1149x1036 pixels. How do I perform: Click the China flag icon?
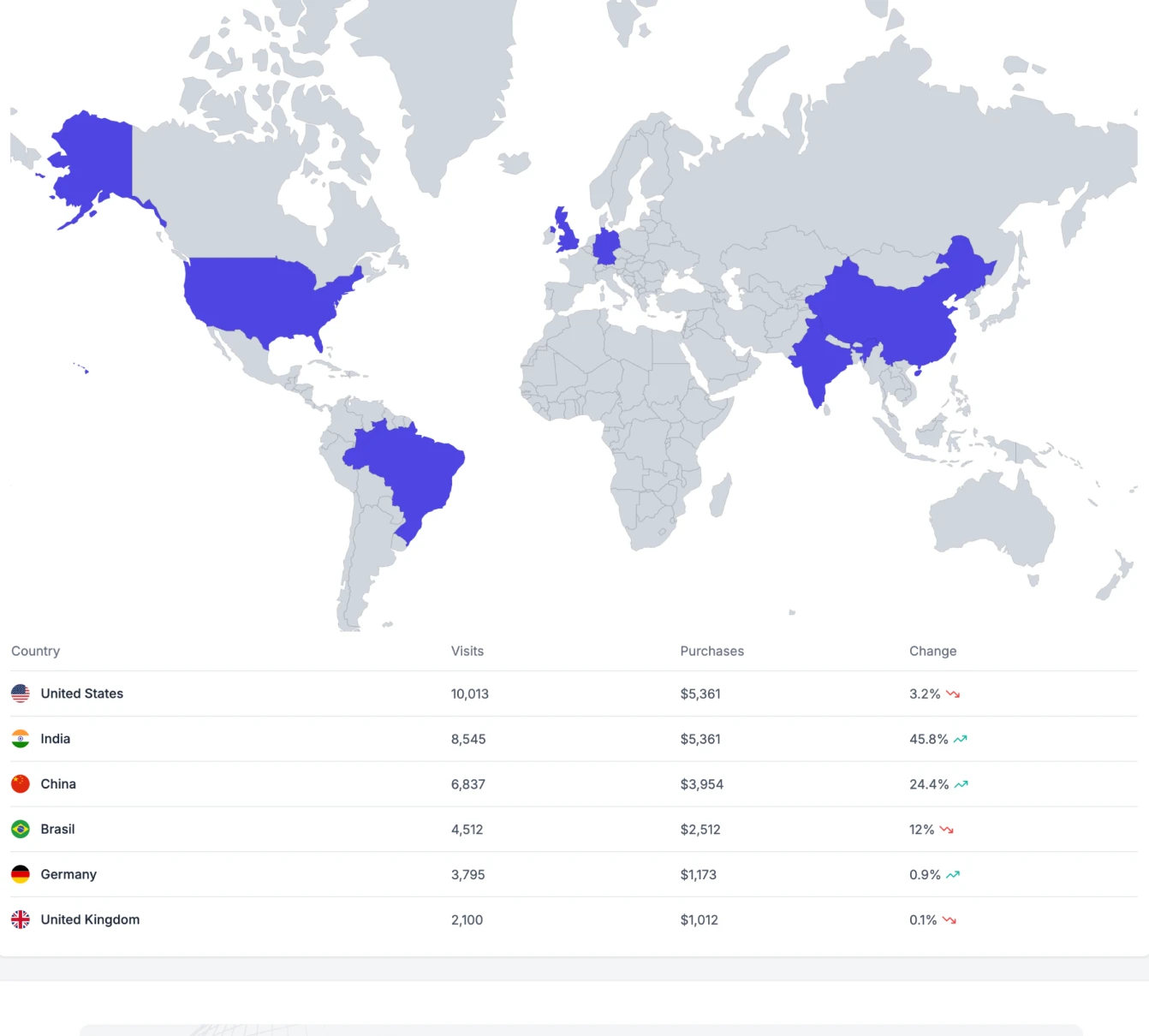[x=21, y=784]
